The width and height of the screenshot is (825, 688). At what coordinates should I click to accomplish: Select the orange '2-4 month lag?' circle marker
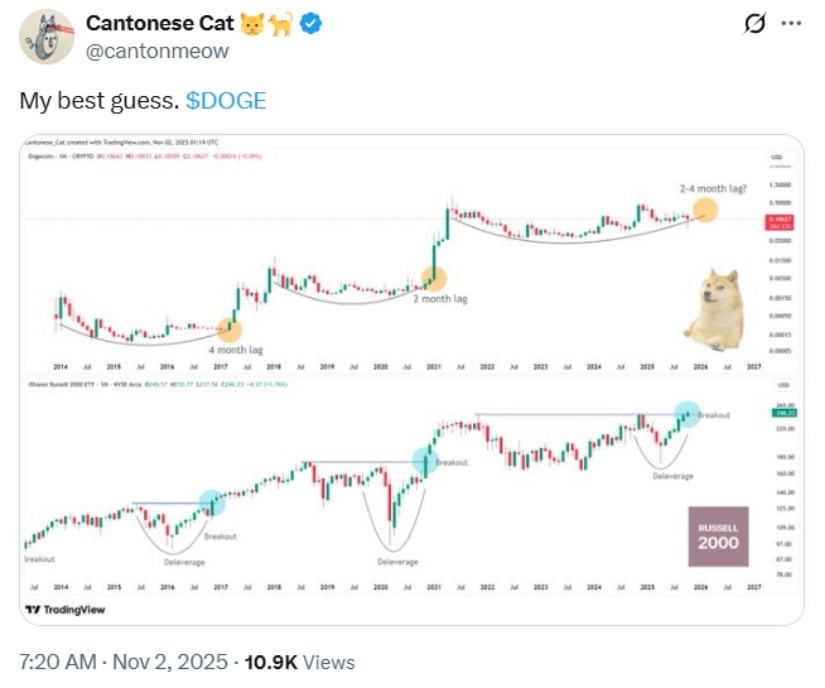pyautogui.click(x=703, y=211)
